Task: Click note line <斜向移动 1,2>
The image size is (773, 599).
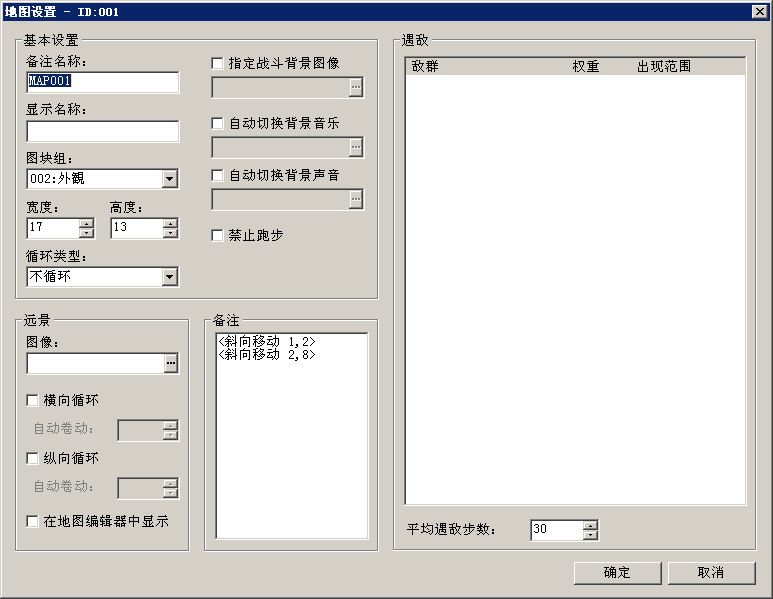Action: pos(267,341)
